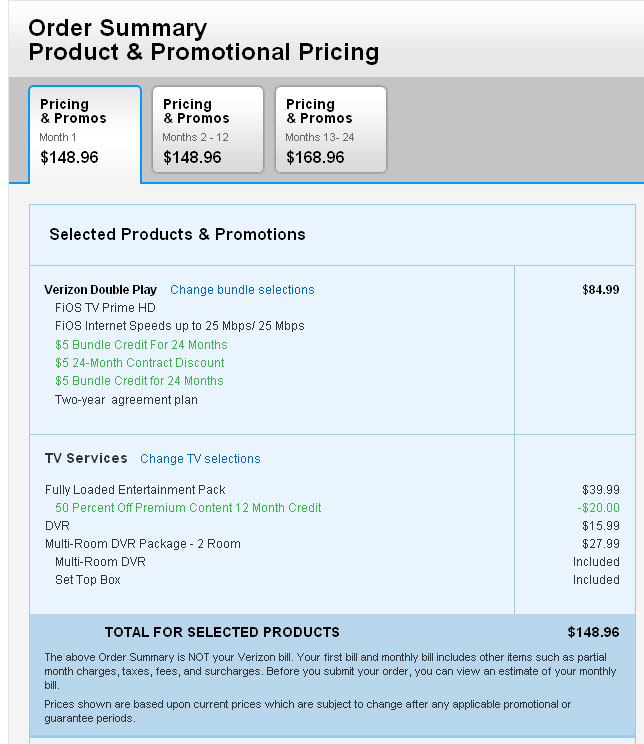Select the Month 1 pricing tab
The image size is (644, 744).
(85, 133)
